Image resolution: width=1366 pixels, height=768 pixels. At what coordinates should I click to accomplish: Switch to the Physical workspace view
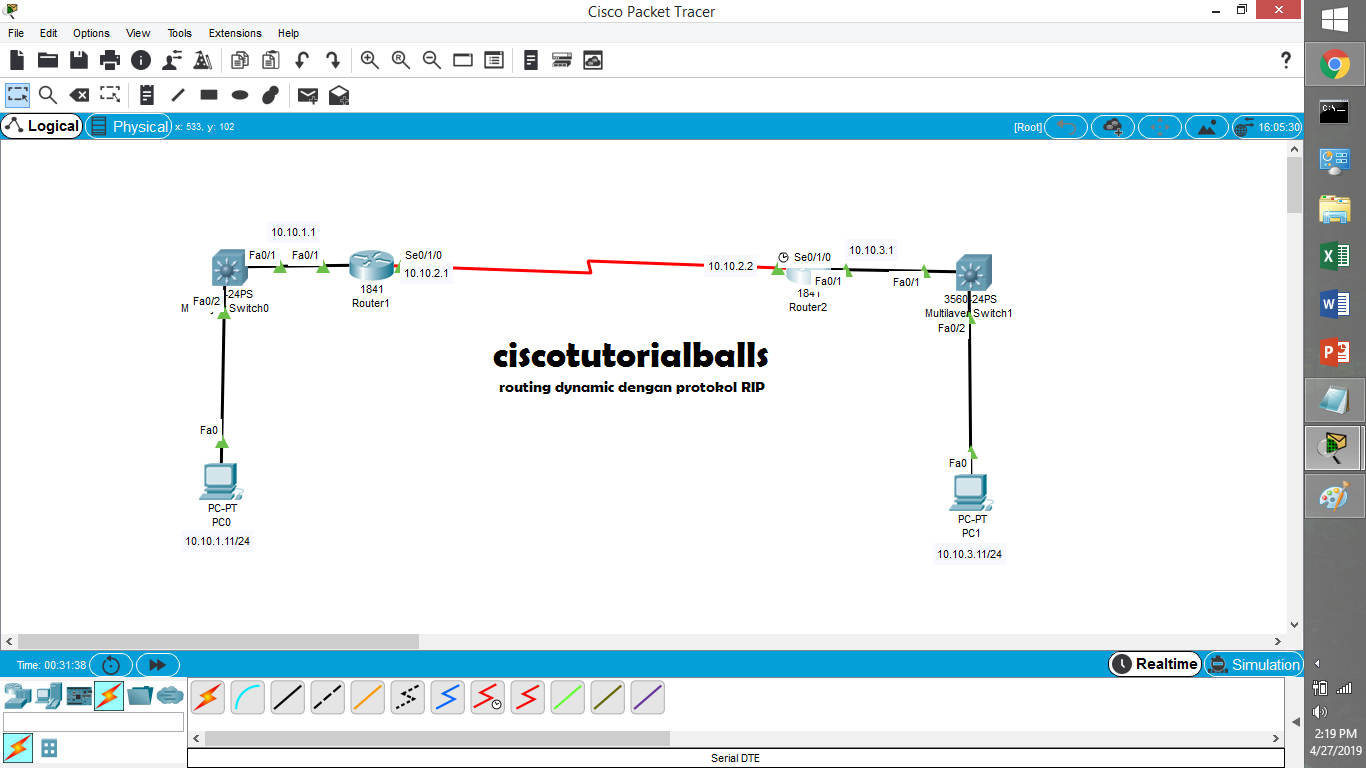130,126
